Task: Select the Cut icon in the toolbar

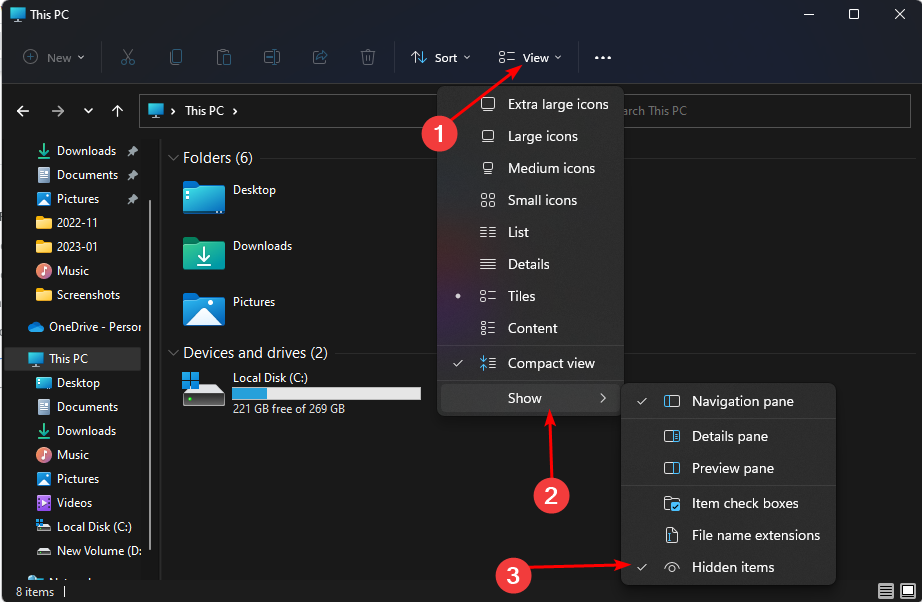Action: (128, 57)
